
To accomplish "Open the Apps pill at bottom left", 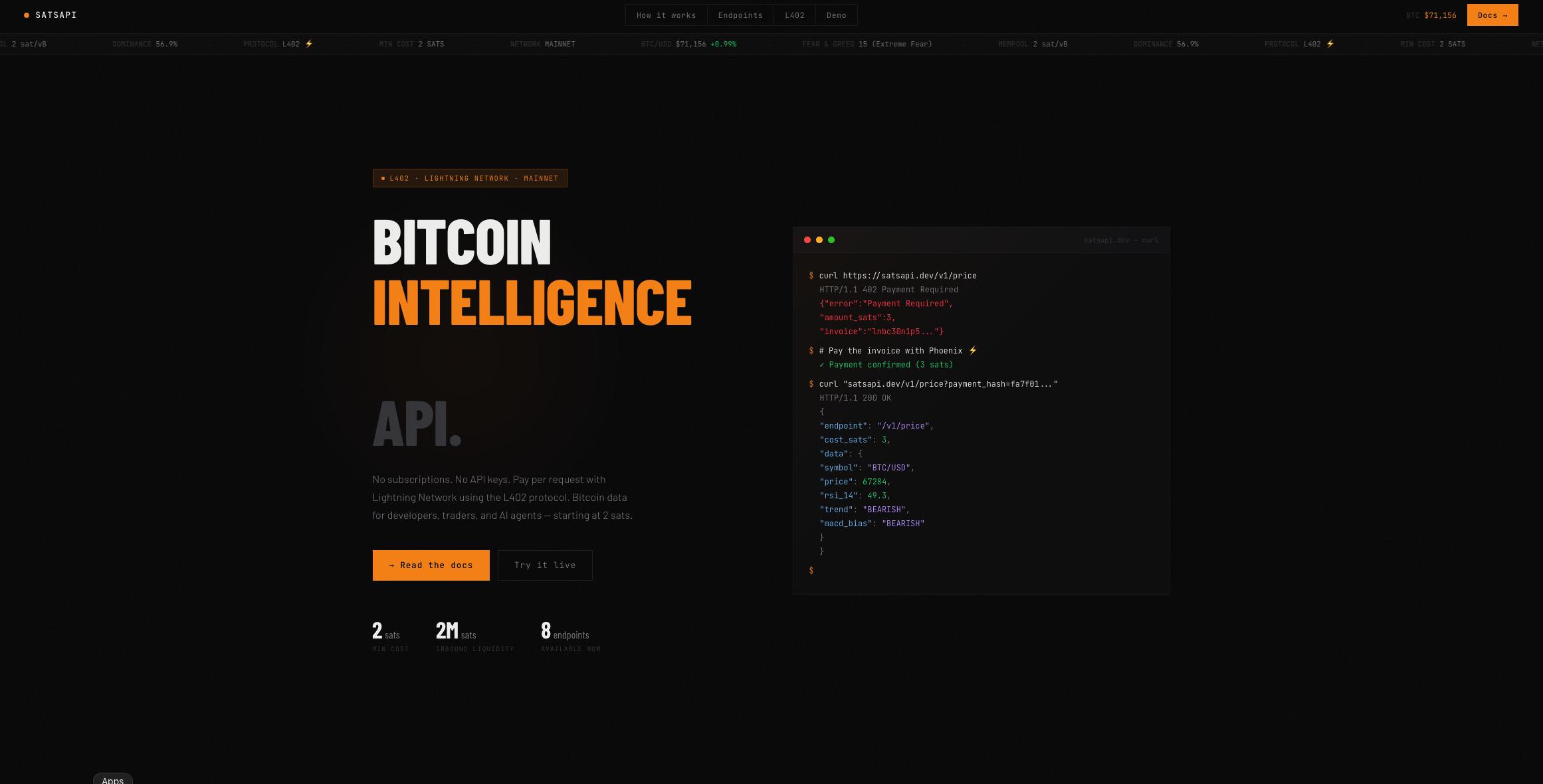I will point(112,779).
